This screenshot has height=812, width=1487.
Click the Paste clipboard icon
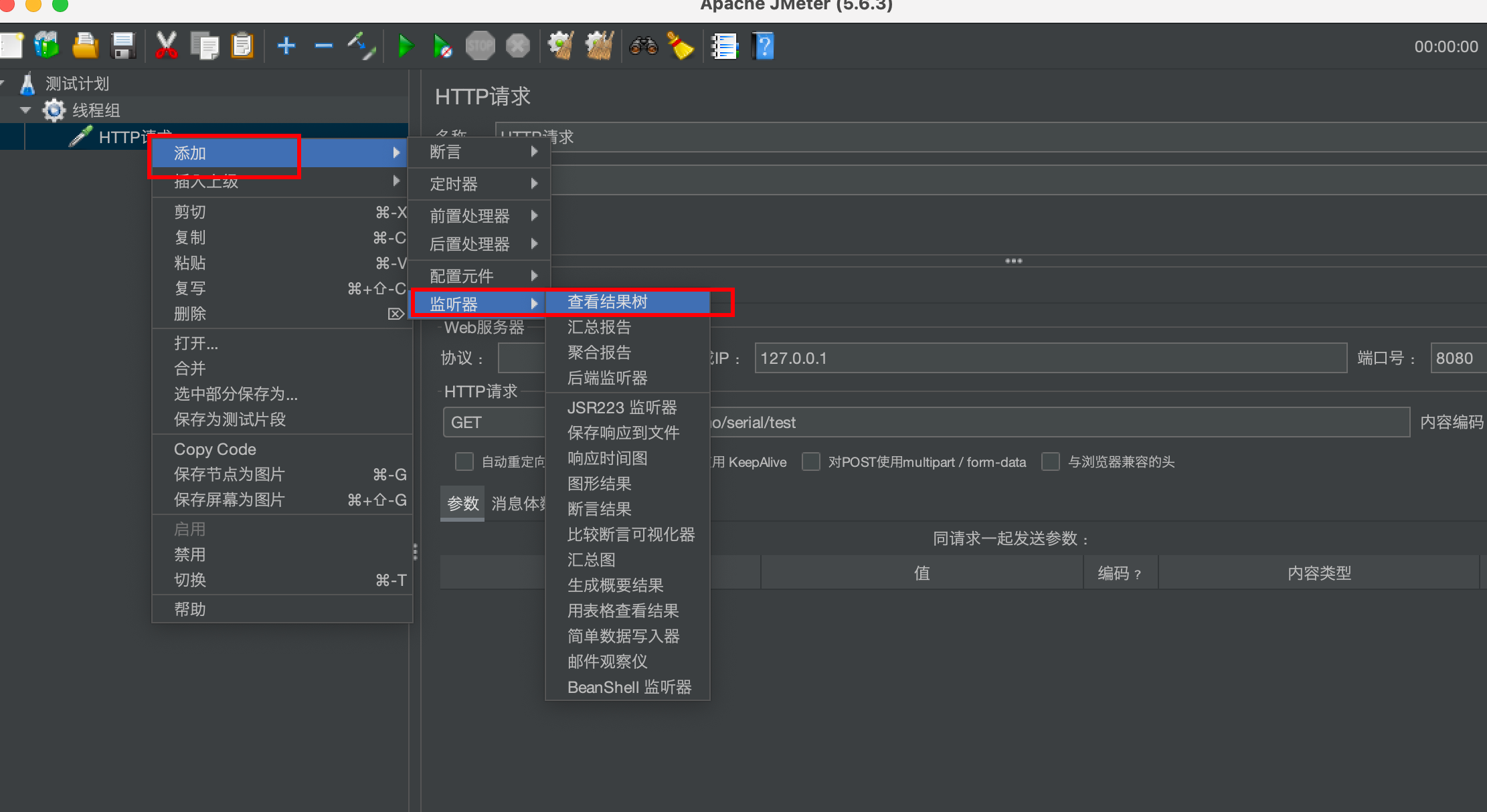(242, 46)
